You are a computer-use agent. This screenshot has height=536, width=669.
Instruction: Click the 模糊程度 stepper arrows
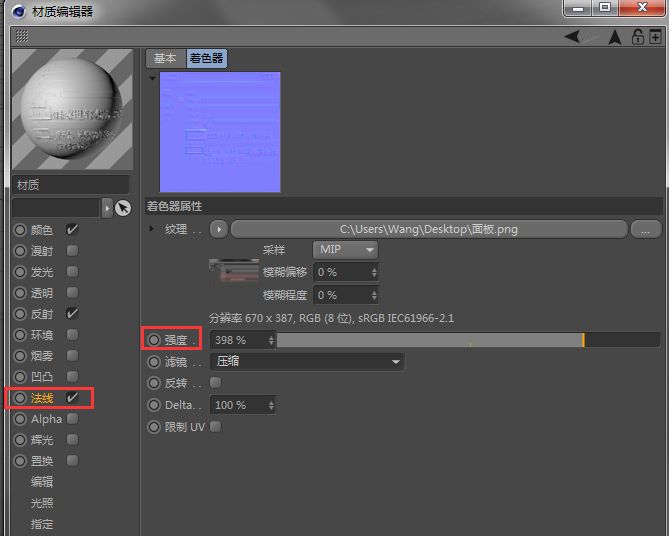[374, 295]
